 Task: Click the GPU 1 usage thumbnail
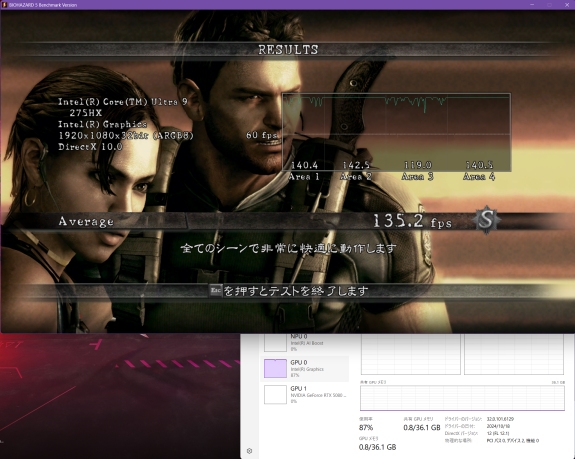point(275,394)
